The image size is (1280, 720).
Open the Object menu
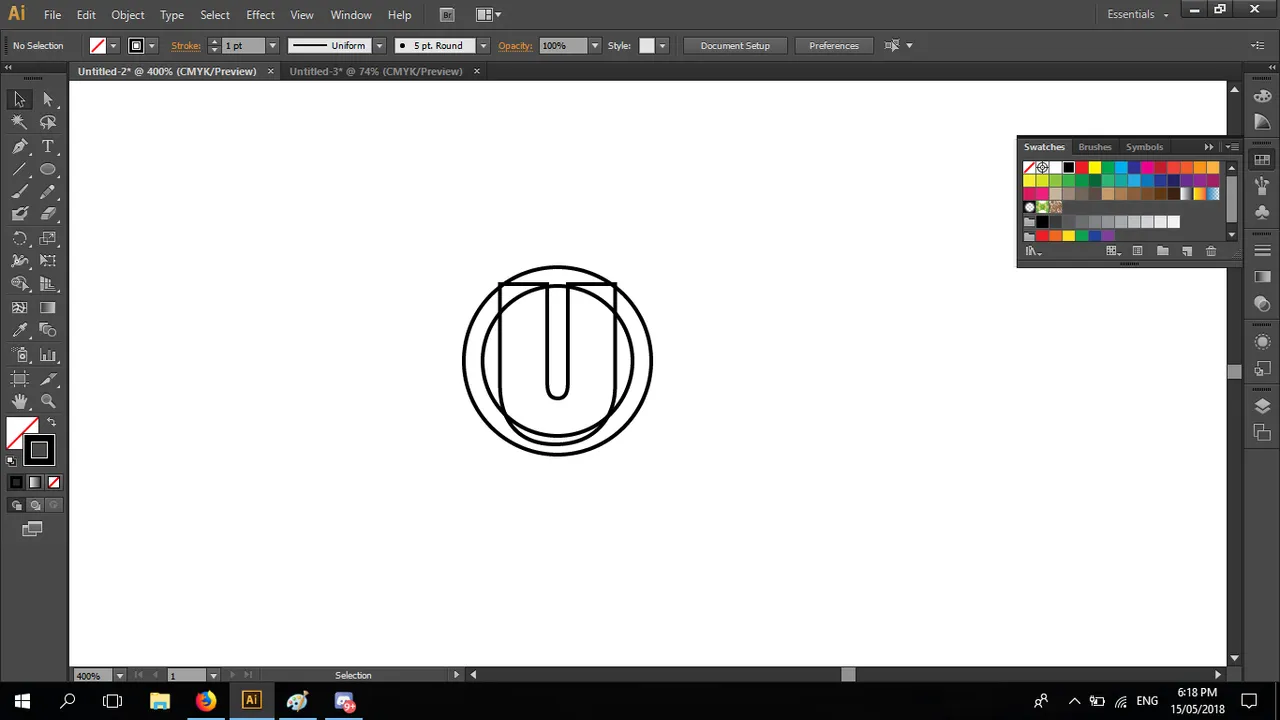(x=127, y=15)
